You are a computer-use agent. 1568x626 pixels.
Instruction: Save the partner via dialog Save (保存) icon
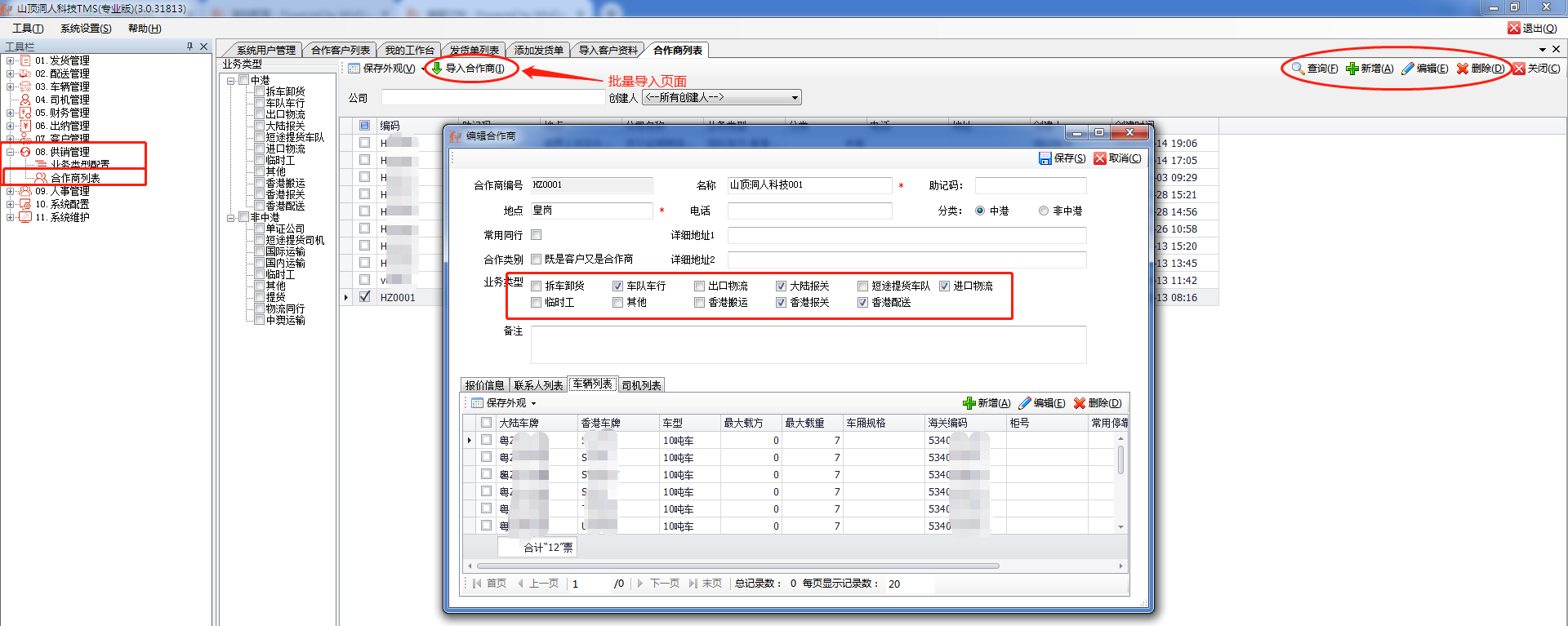(1045, 158)
